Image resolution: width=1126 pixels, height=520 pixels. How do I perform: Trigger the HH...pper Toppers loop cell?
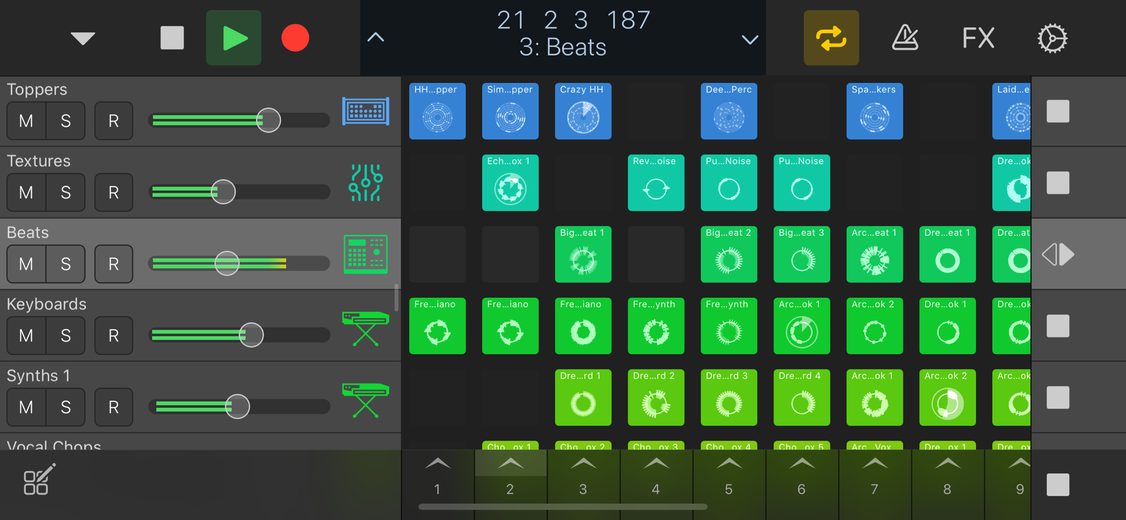click(437, 111)
